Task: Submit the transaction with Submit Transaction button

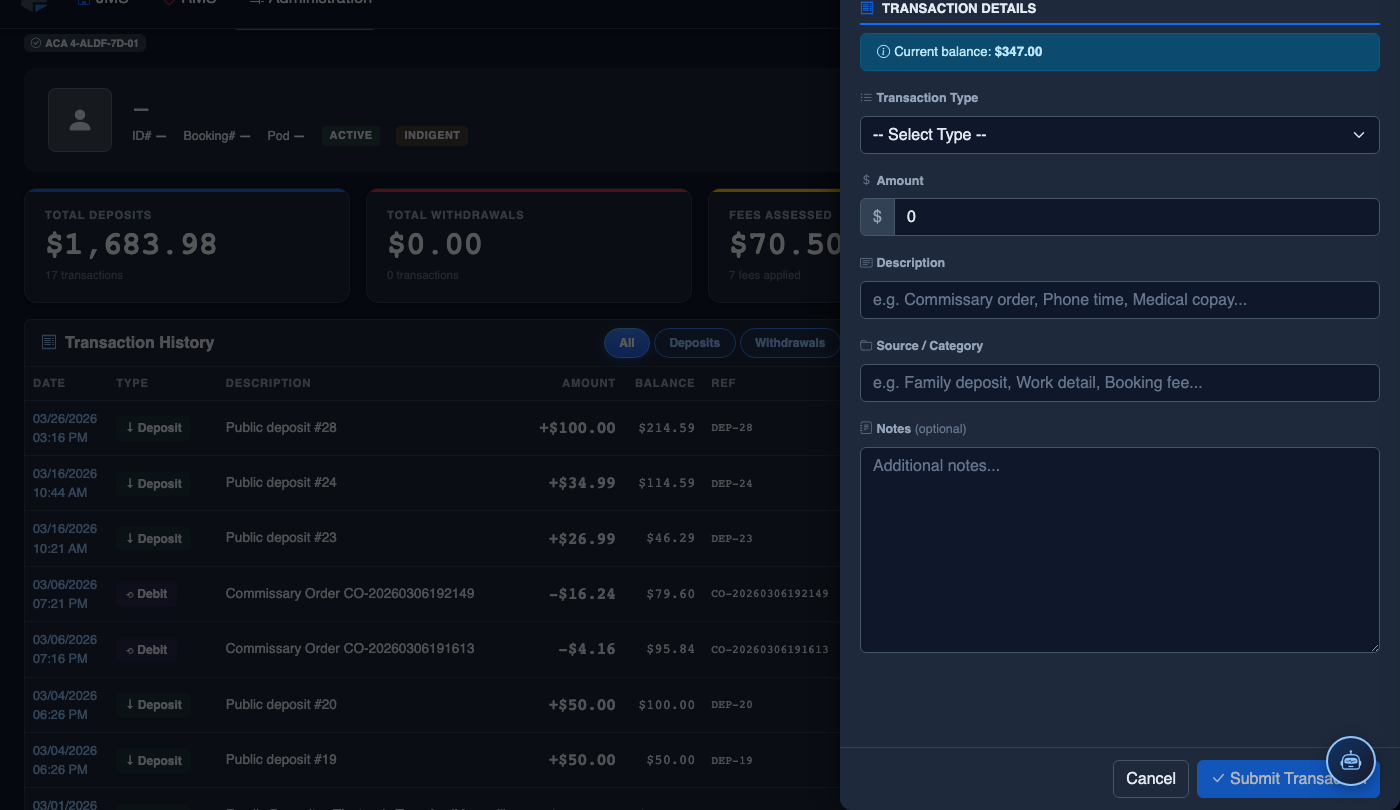Action: tap(1288, 779)
